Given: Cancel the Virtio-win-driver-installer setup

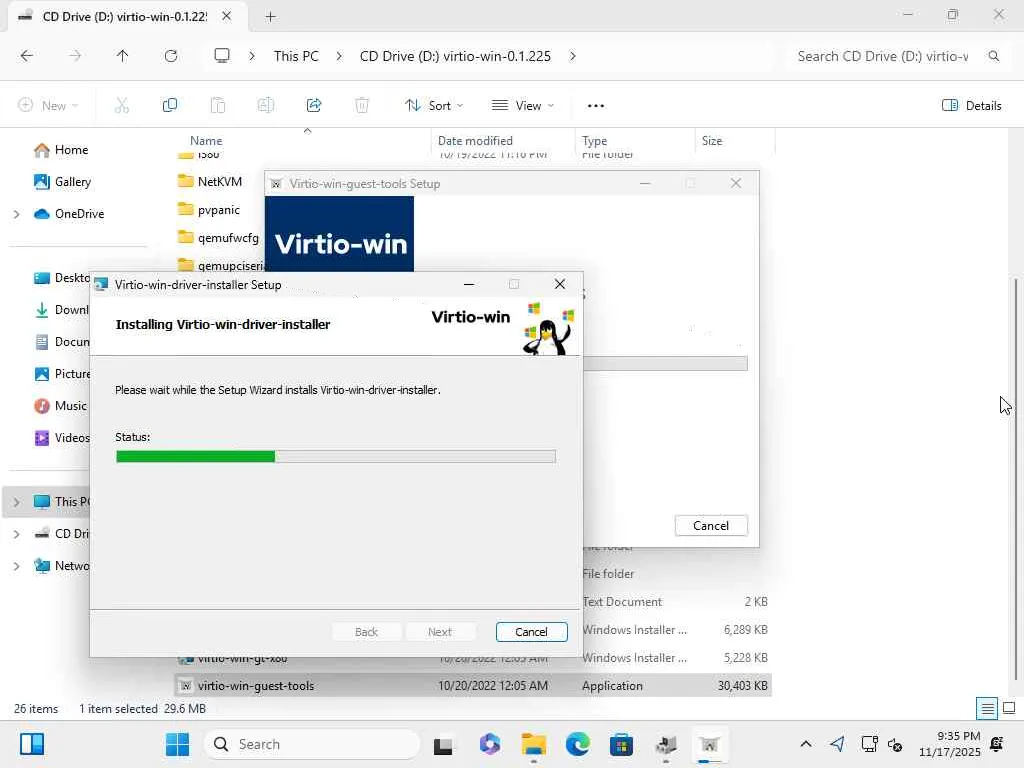Looking at the screenshot, I should coord(531,632).
